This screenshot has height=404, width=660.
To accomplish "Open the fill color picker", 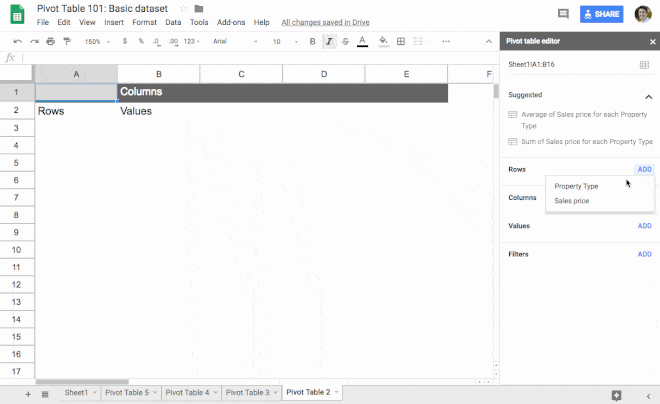I will tap(383, 41).
